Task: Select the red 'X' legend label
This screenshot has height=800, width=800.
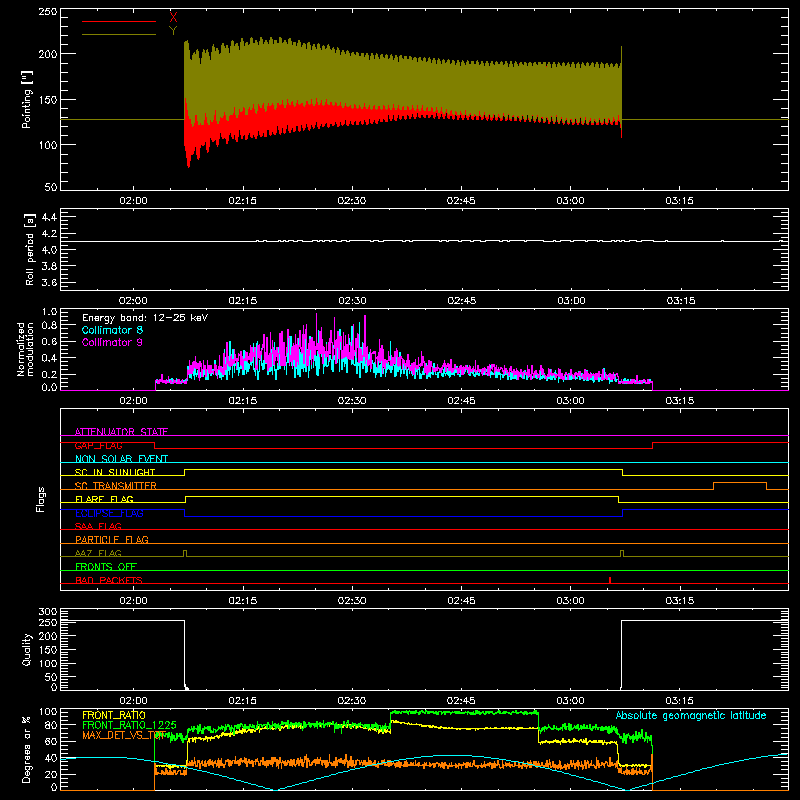Action: [x=173, y=17]
